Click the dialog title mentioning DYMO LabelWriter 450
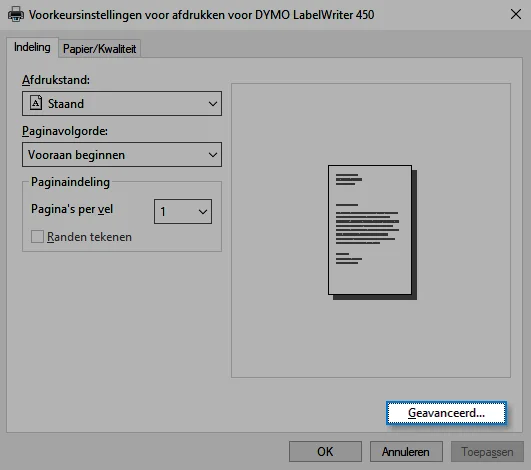 [x=201, y=15]
